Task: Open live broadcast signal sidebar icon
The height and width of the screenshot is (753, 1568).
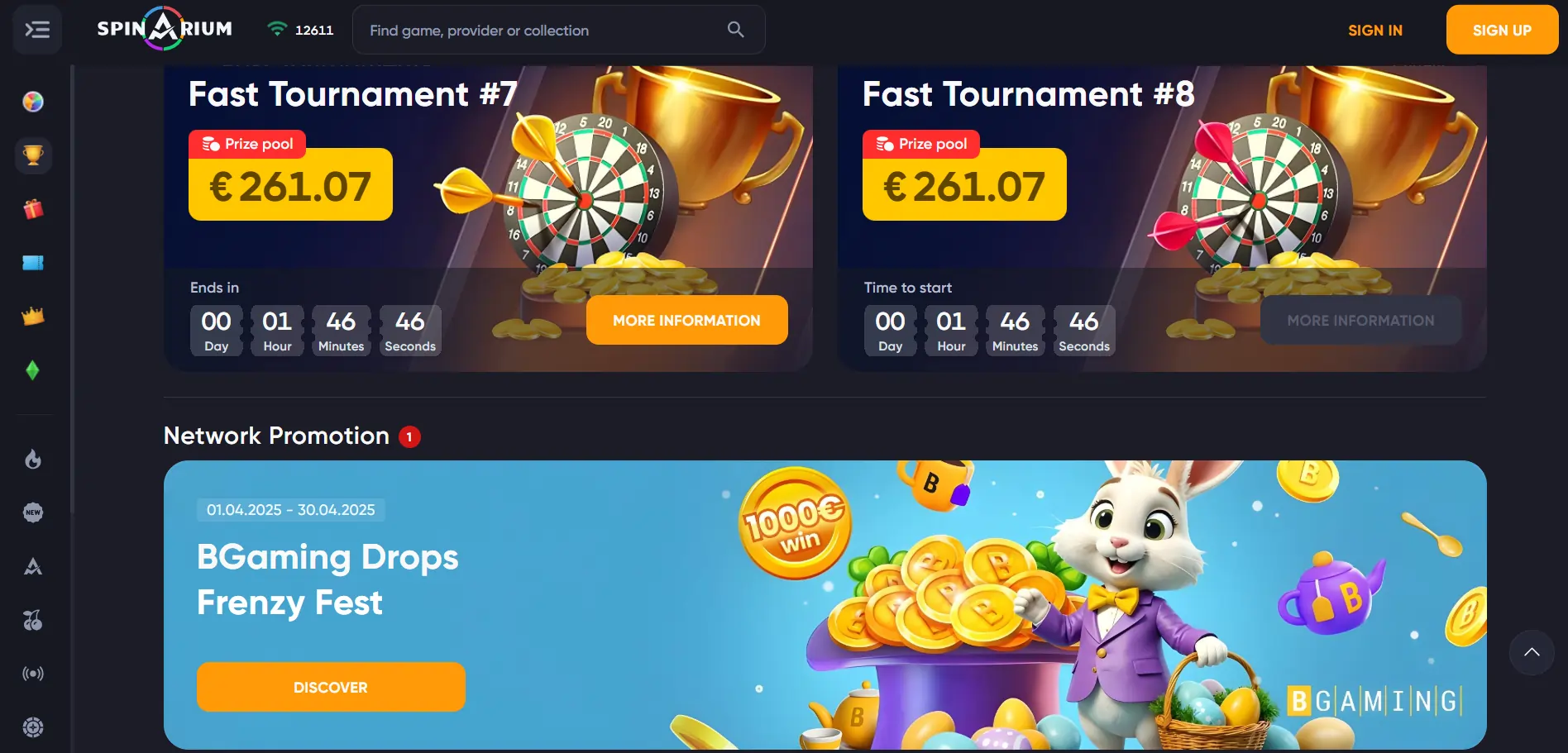Action: tap(33, 674)
